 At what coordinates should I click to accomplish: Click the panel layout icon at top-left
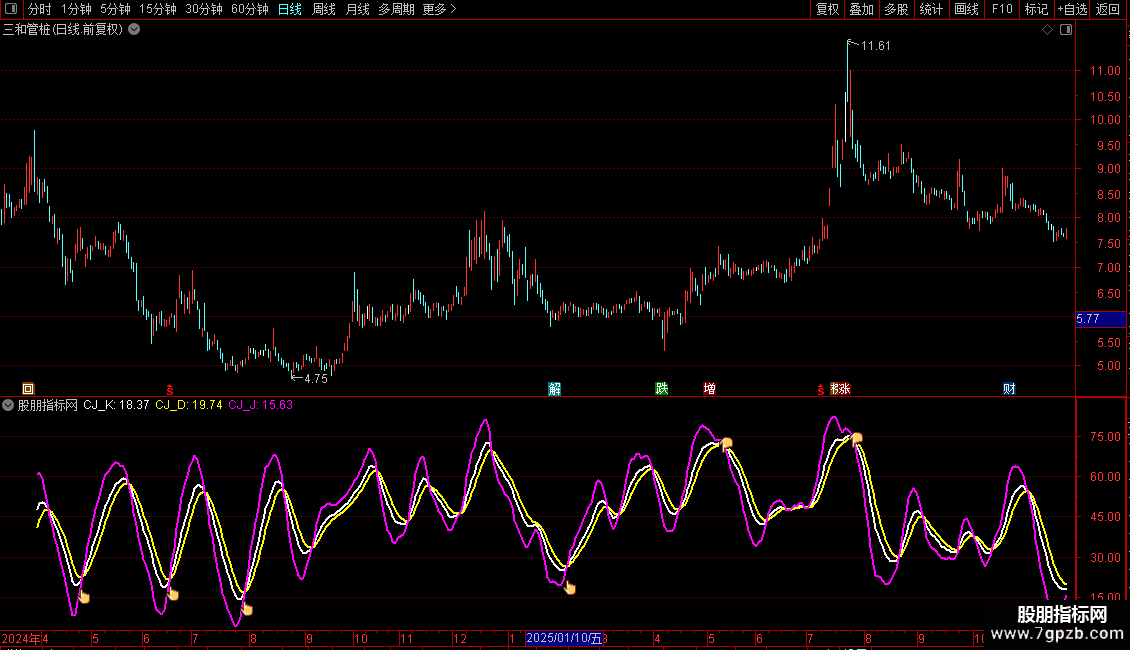pos(11,9)
